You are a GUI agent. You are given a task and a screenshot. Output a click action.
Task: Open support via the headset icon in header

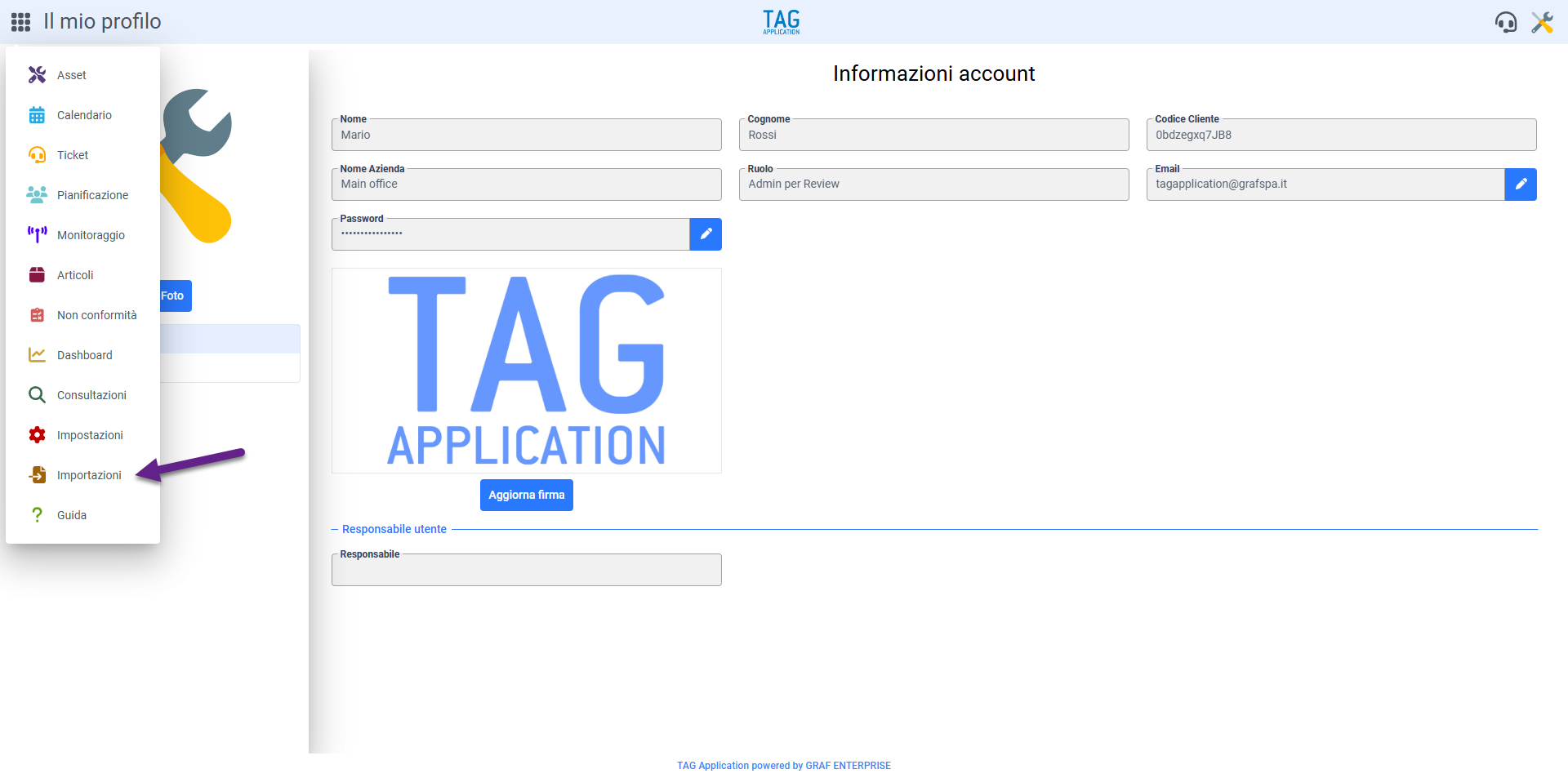point(1506,22)
